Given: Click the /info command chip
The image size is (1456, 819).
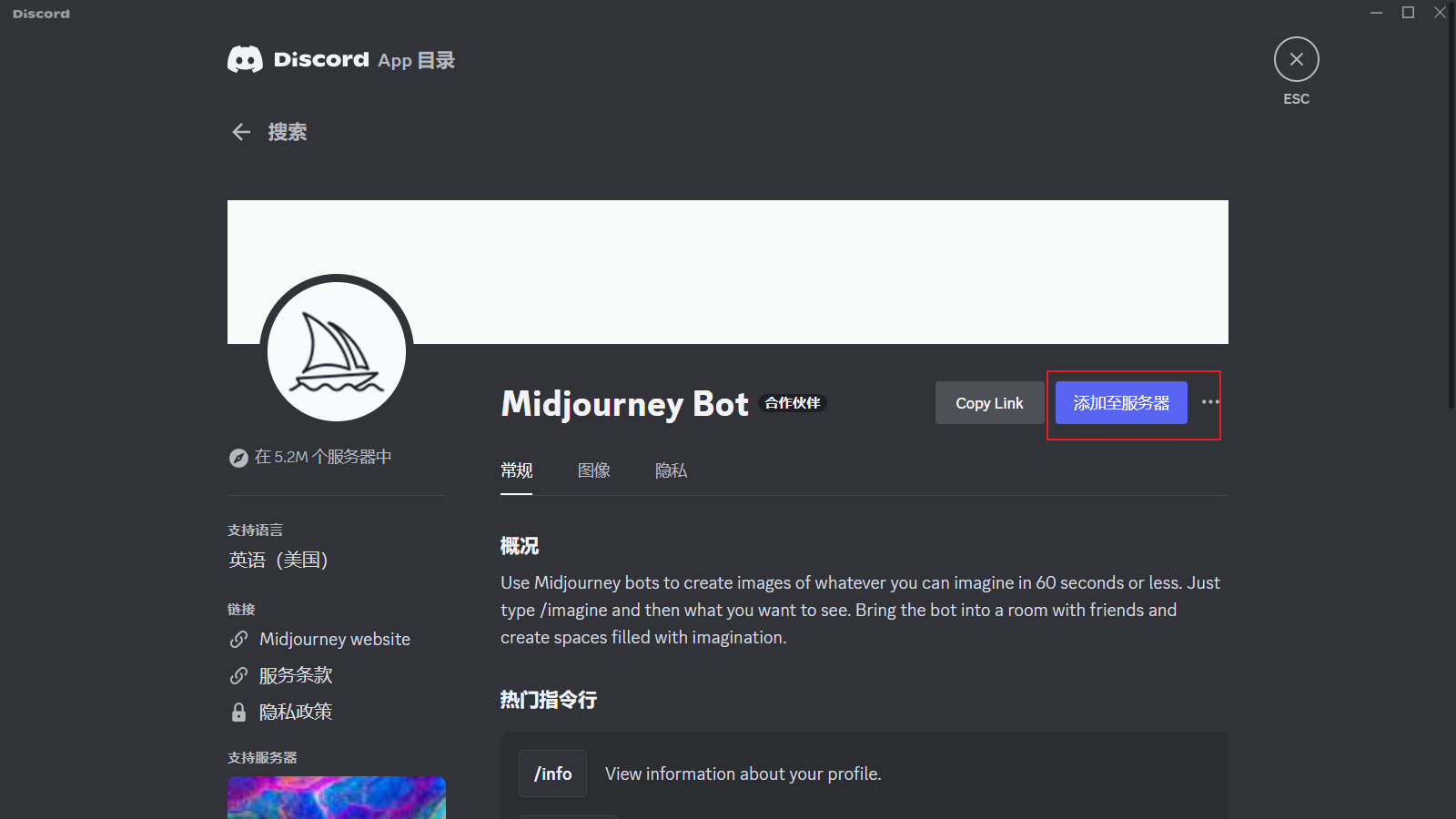Looking at the screenshot, I should point(552,773).
